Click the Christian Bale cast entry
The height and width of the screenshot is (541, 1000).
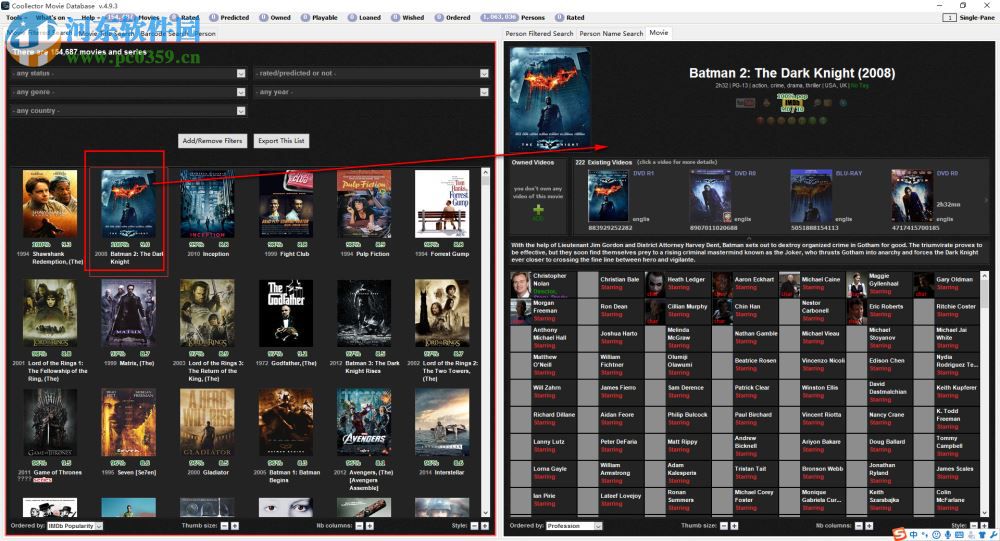point(610,284)
